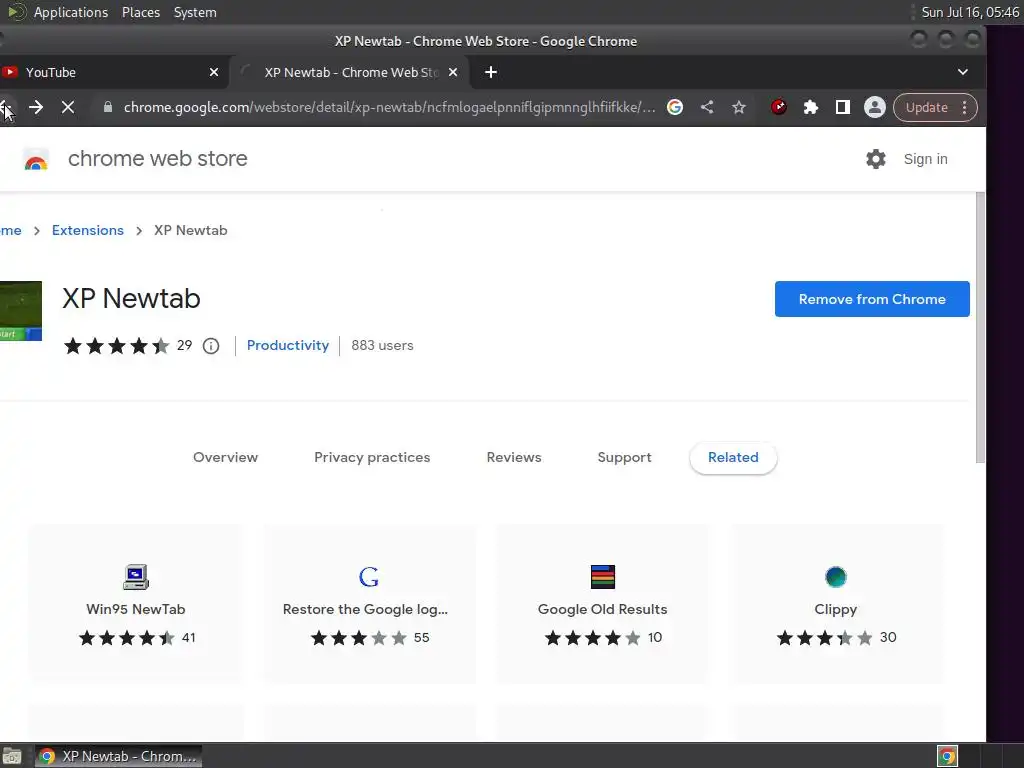Screen dimensions: 1024x768
Task: Click the show desktop icon in the bottom panel
Action: click(12, 756)
